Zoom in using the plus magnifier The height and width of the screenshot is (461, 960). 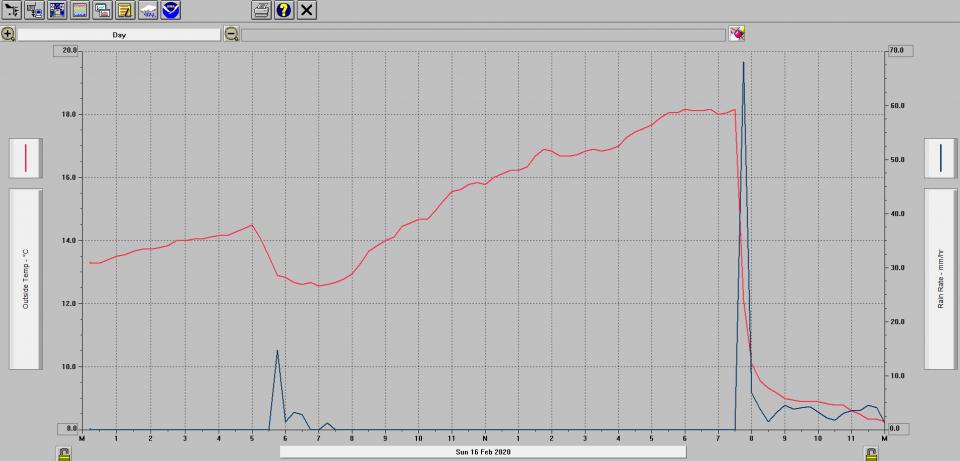pos(8,34)
